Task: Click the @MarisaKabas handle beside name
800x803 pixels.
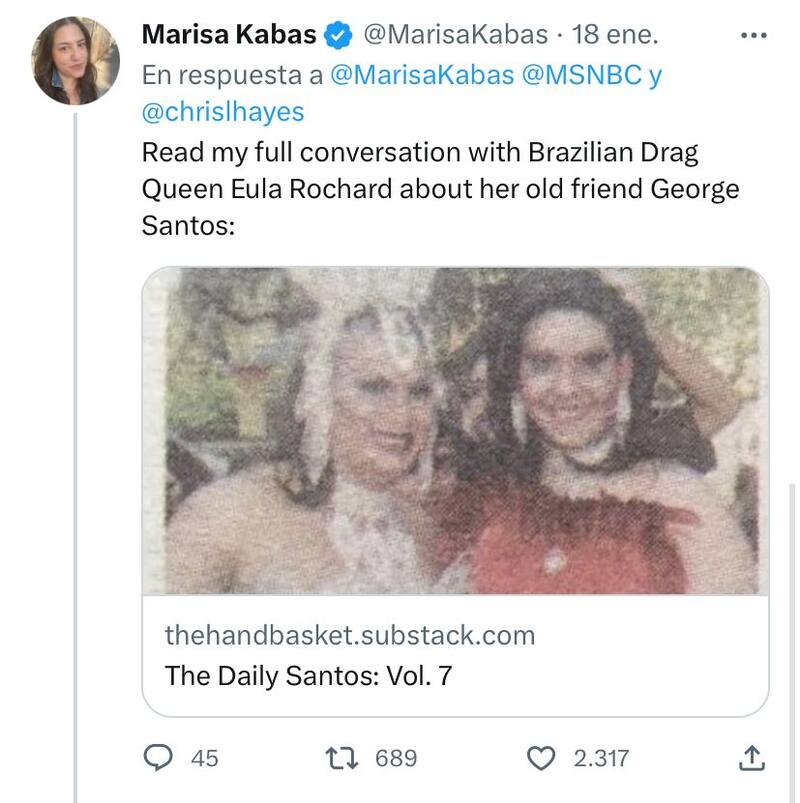Action: tap(454, 36)
